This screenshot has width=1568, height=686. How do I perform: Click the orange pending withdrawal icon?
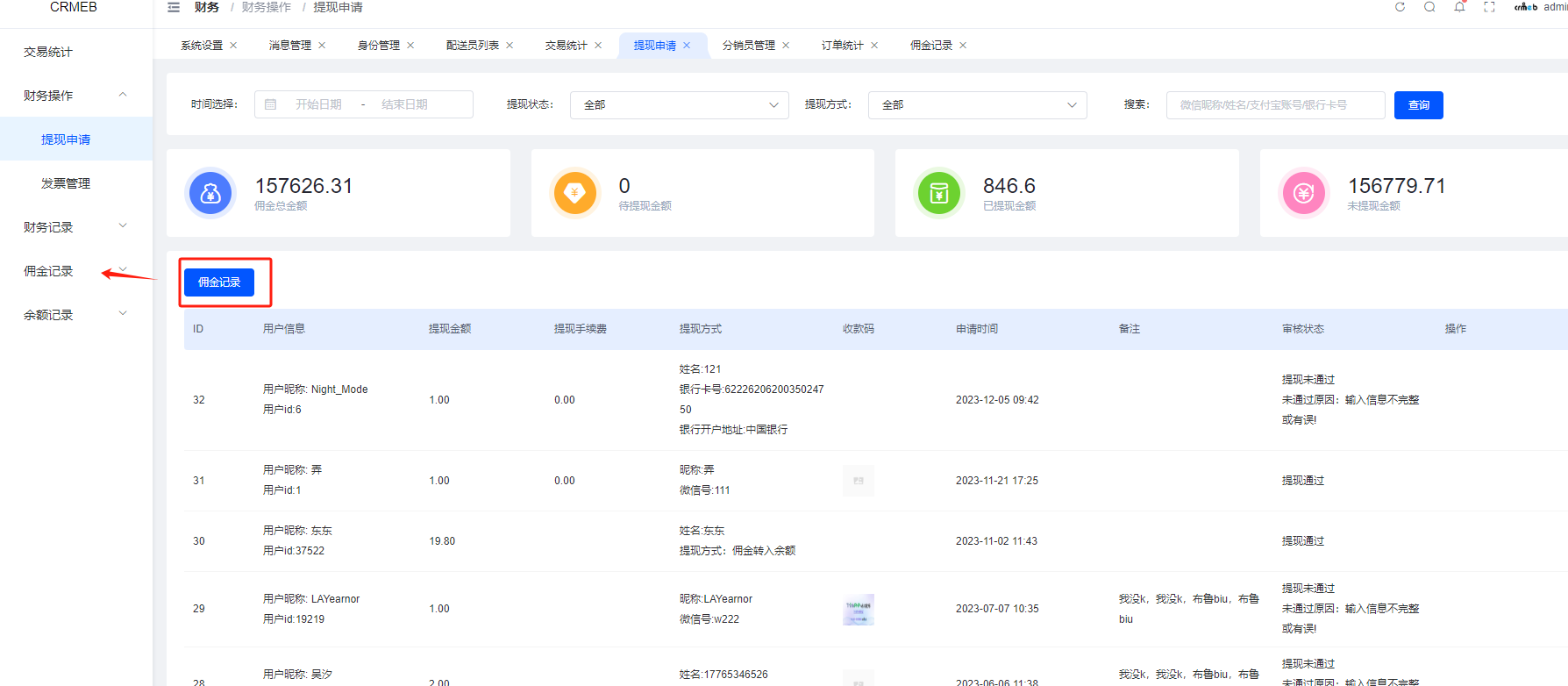[x=575, y=193]
